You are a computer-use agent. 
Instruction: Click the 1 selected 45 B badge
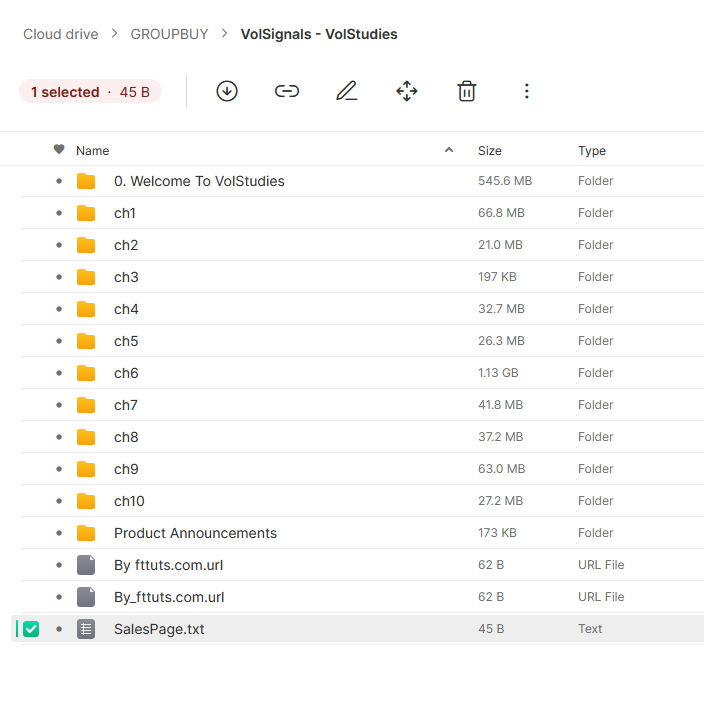(x=91, y=91)
